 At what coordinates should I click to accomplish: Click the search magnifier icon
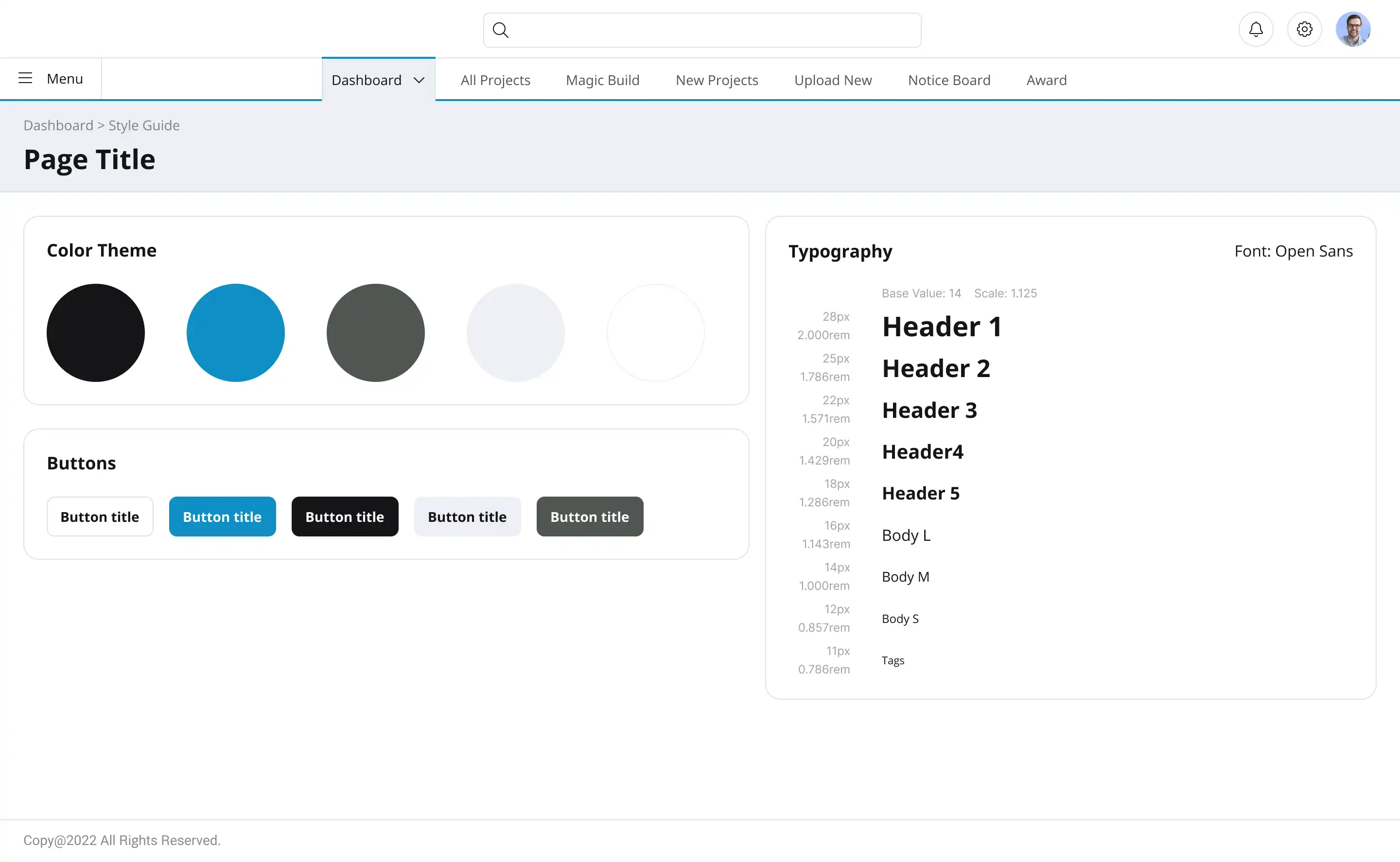(x=500, y=30)
